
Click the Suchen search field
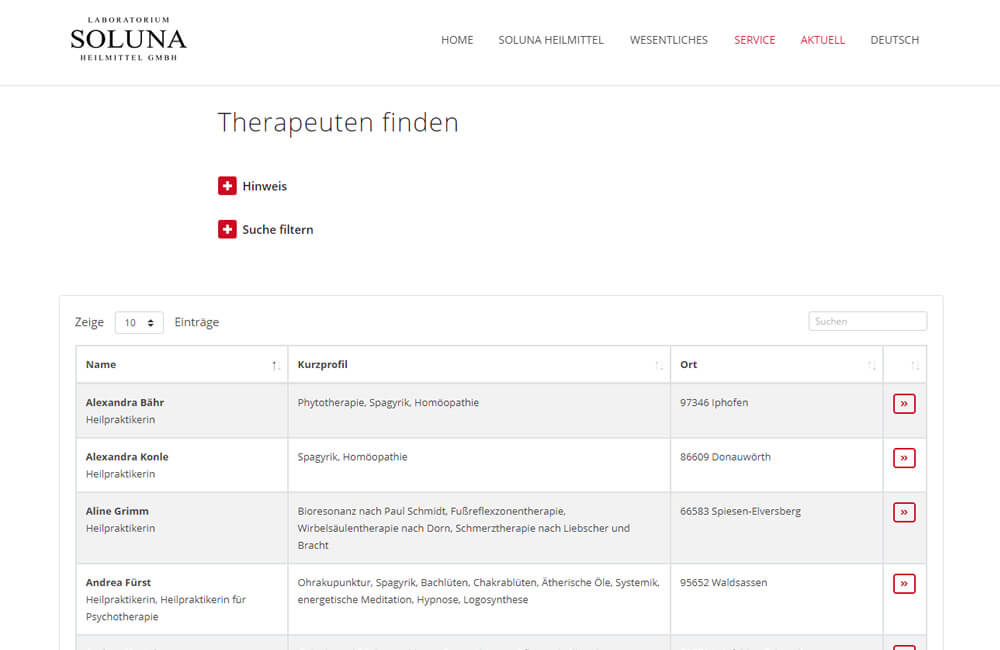tap(867, 321)
